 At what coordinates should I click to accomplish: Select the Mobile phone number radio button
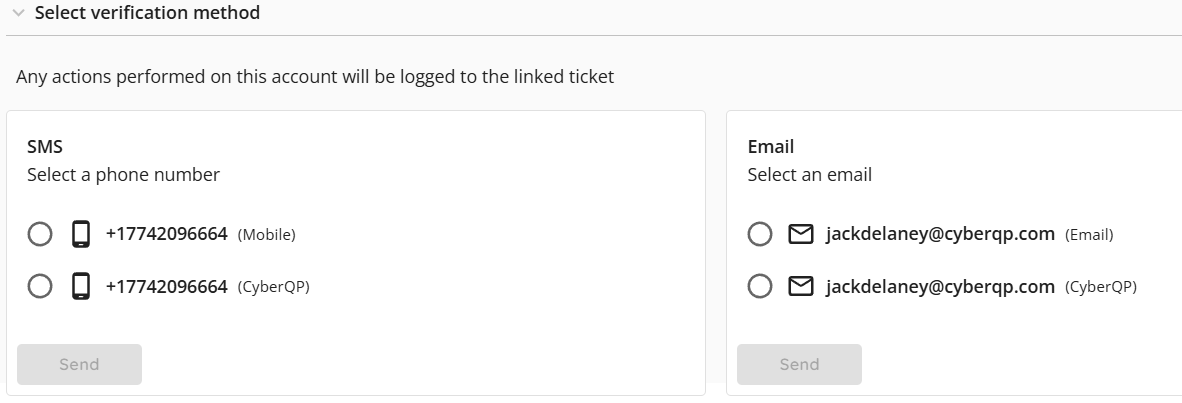pyautogui.click(x=40, y=234)
